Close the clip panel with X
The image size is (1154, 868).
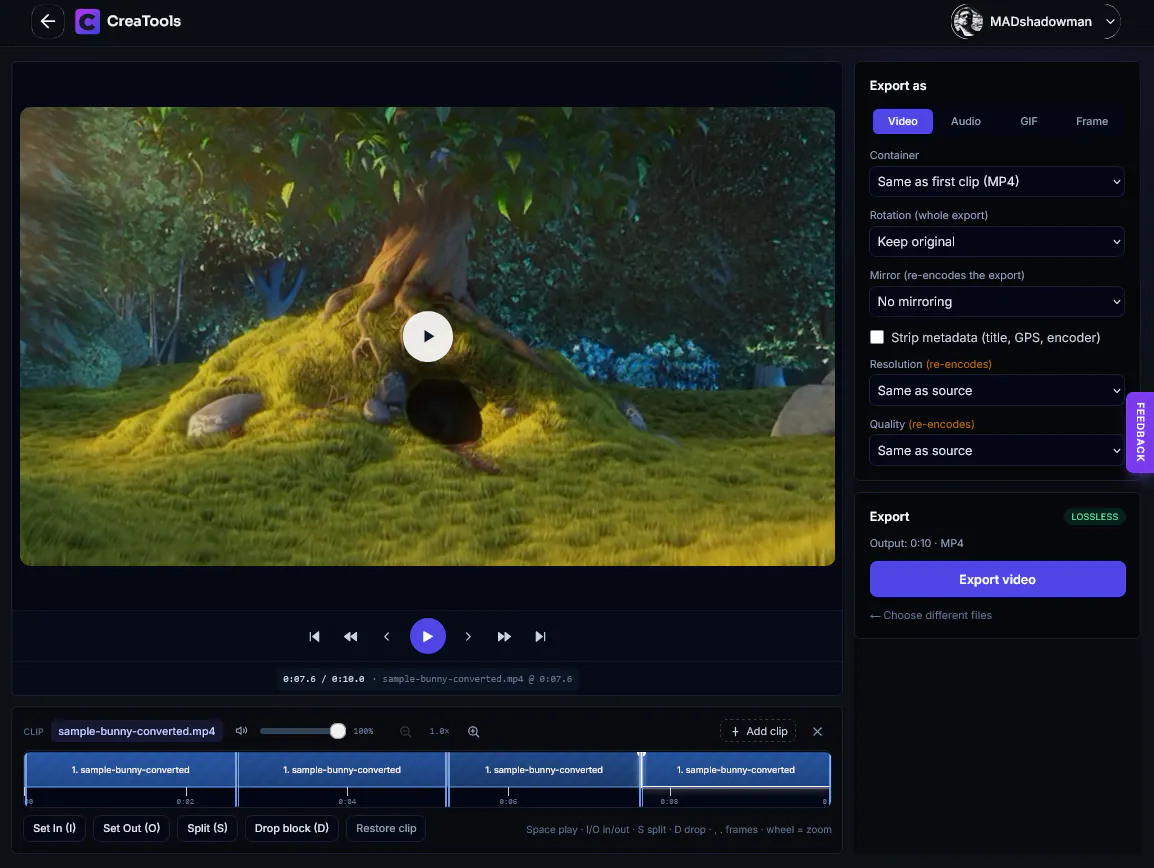point(817,731)
